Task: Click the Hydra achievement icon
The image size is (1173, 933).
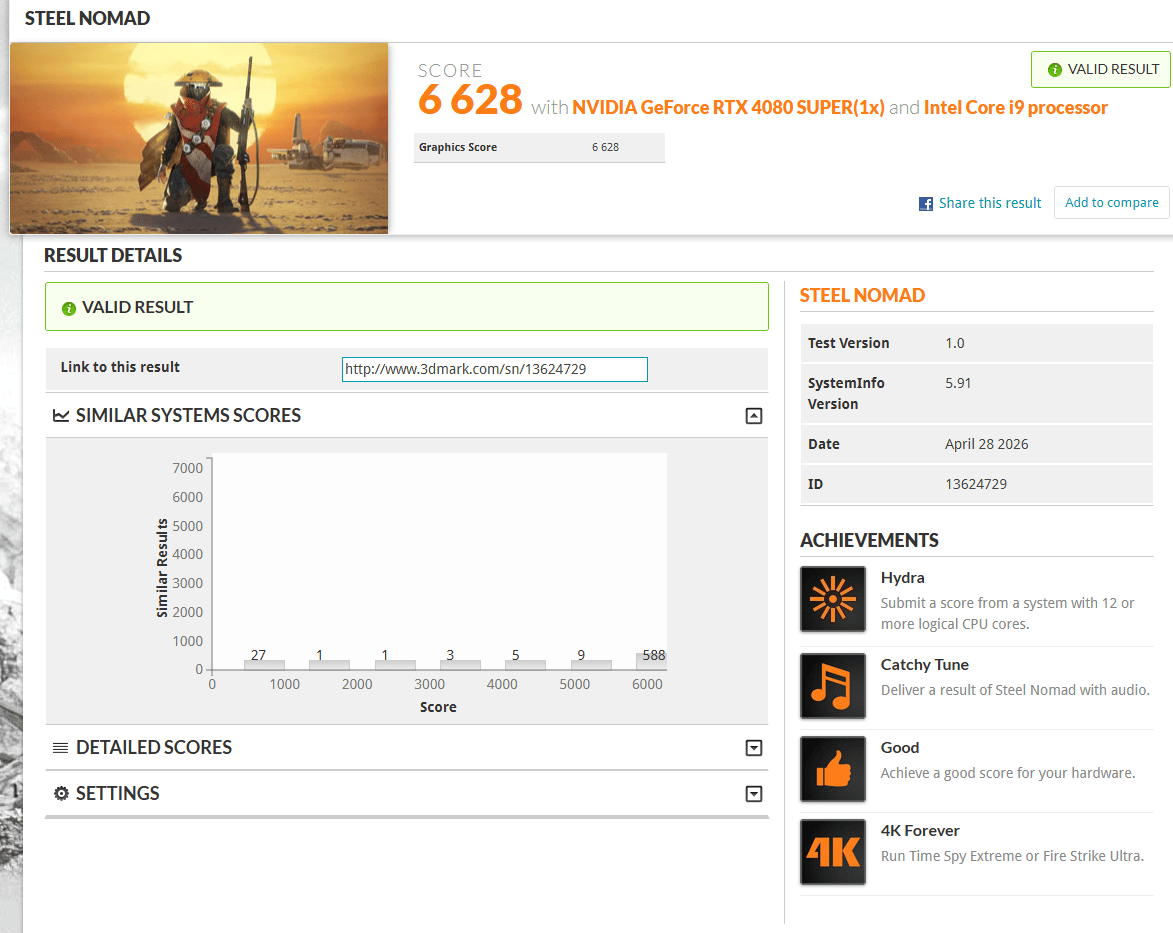Action: 833,599
